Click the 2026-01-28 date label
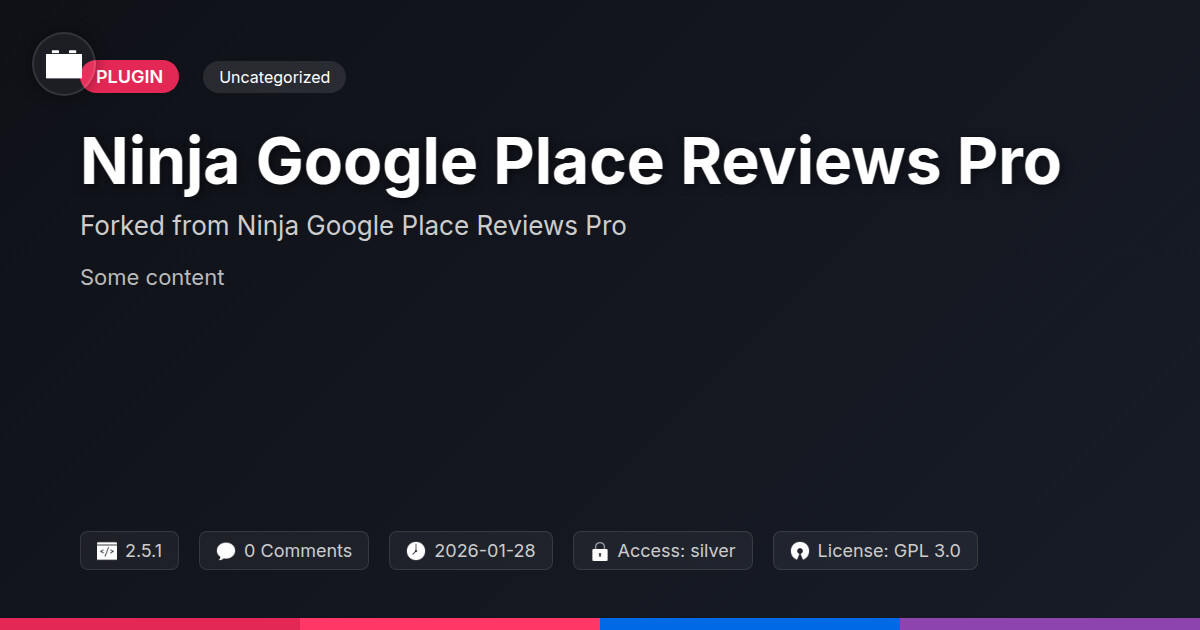 point(485,551)
